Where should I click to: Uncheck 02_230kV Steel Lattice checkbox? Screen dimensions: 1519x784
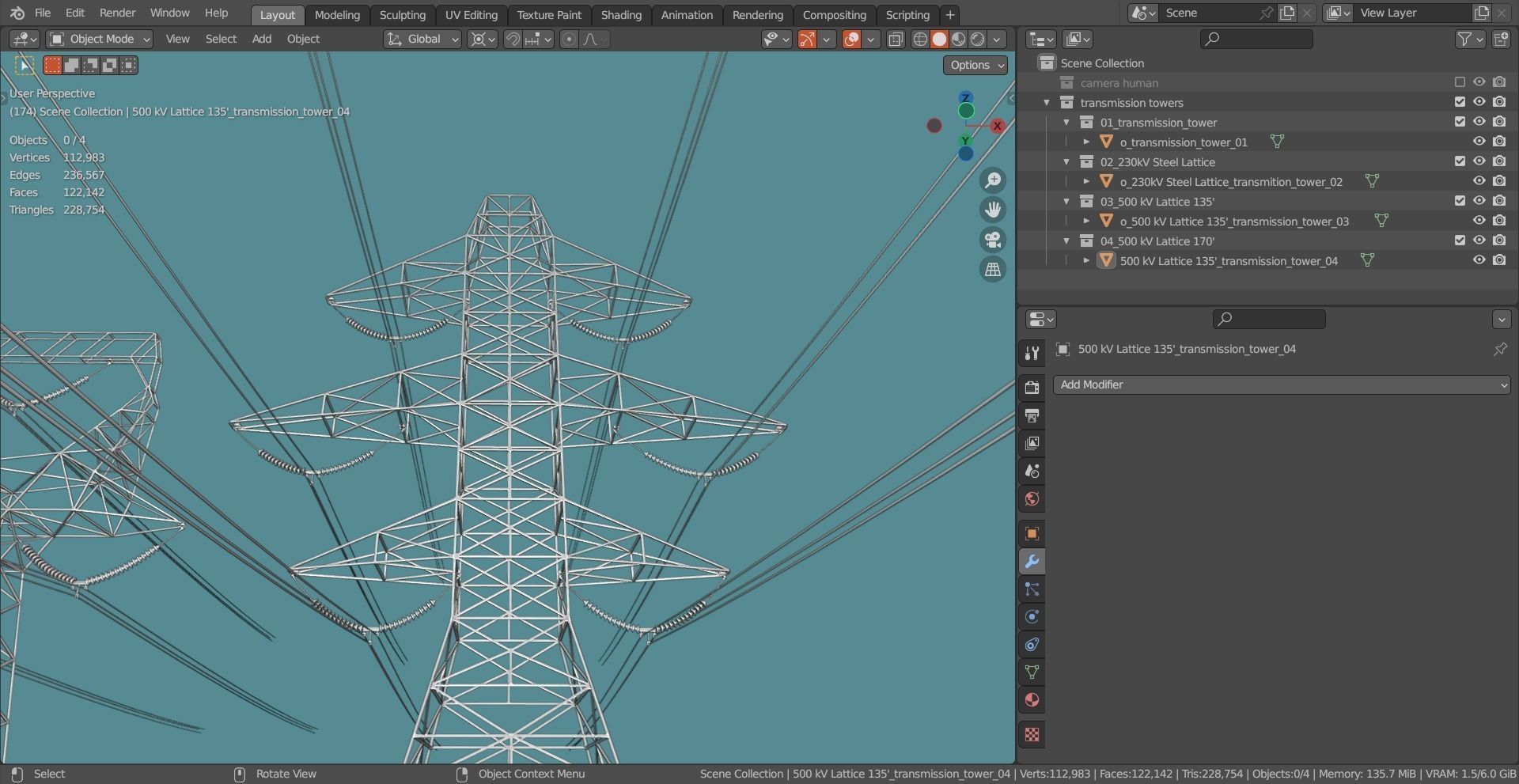(1460, 161)
